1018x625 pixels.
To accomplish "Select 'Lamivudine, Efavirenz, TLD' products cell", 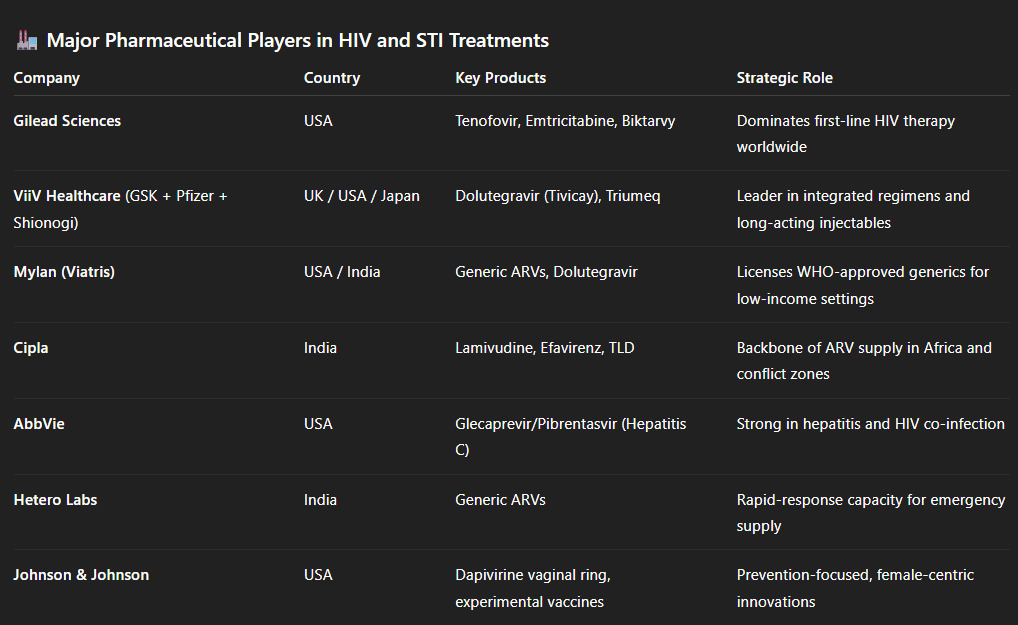I will click(x=545, y=348).
